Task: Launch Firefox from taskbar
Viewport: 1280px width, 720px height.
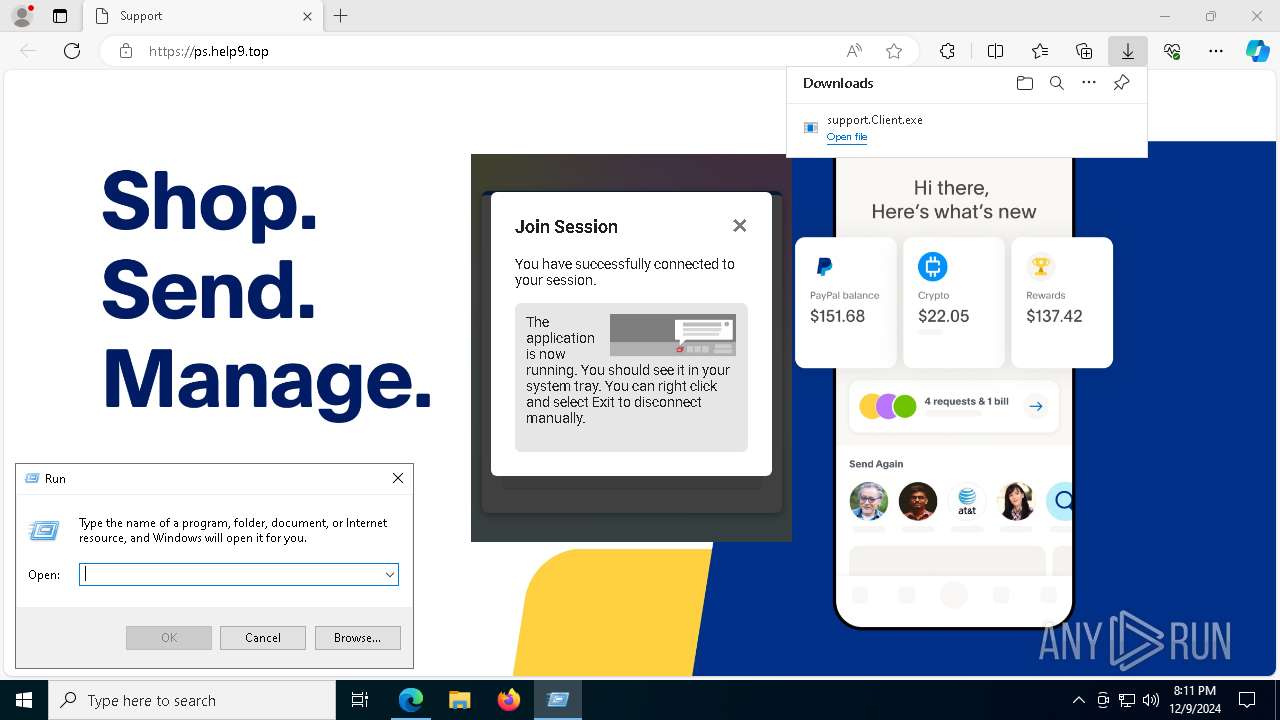Action: click(508, 700)
